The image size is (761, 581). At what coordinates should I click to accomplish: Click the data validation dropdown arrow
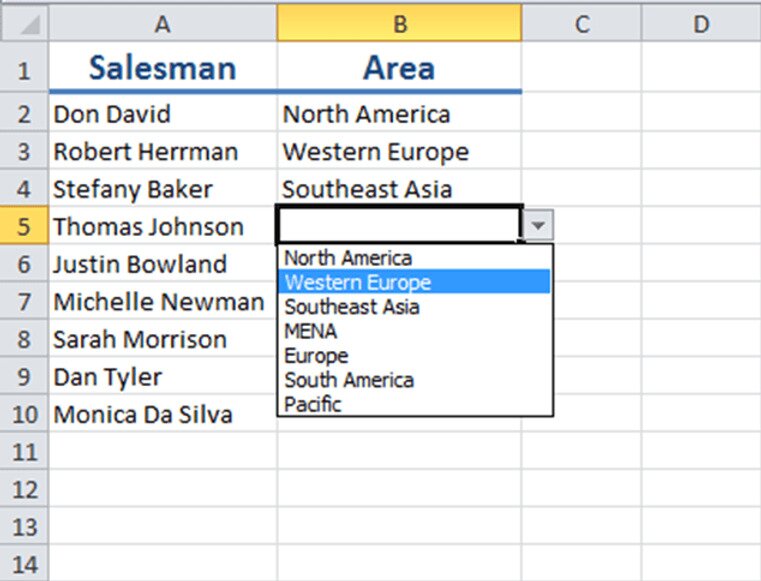point(539,226)
